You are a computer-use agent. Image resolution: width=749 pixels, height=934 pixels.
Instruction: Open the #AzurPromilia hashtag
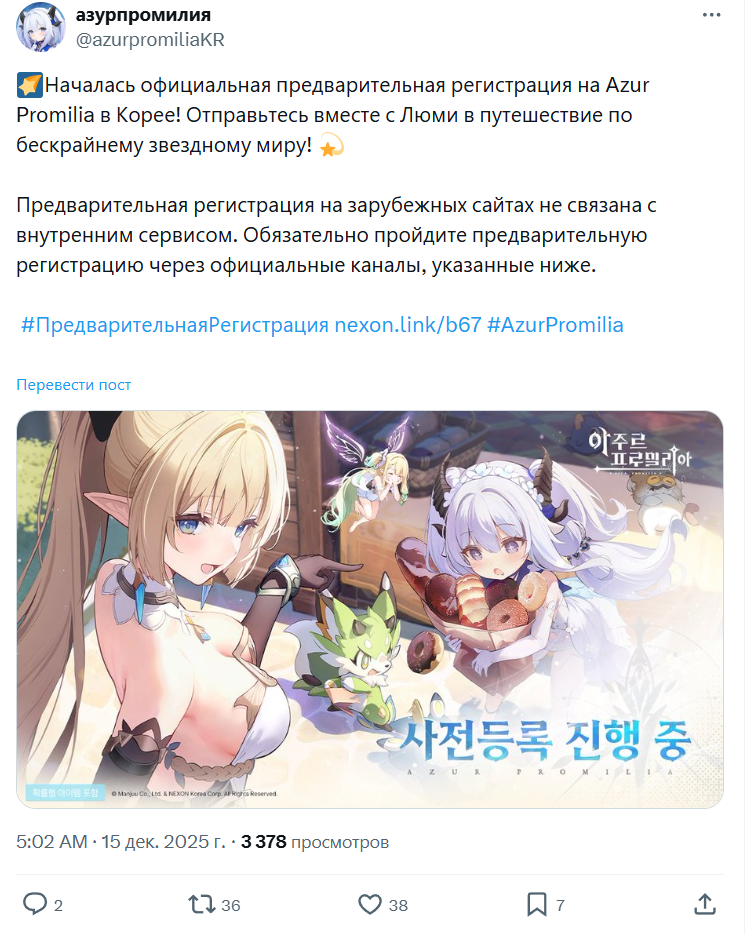pyautogui.click(x=555, y=325)
